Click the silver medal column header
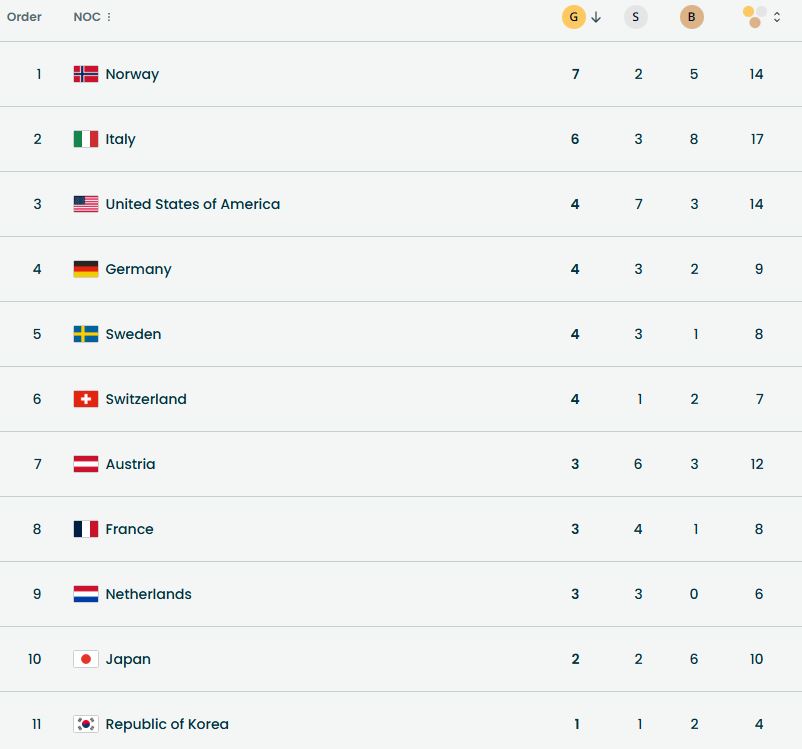802x749 pixels. (636, 17)
